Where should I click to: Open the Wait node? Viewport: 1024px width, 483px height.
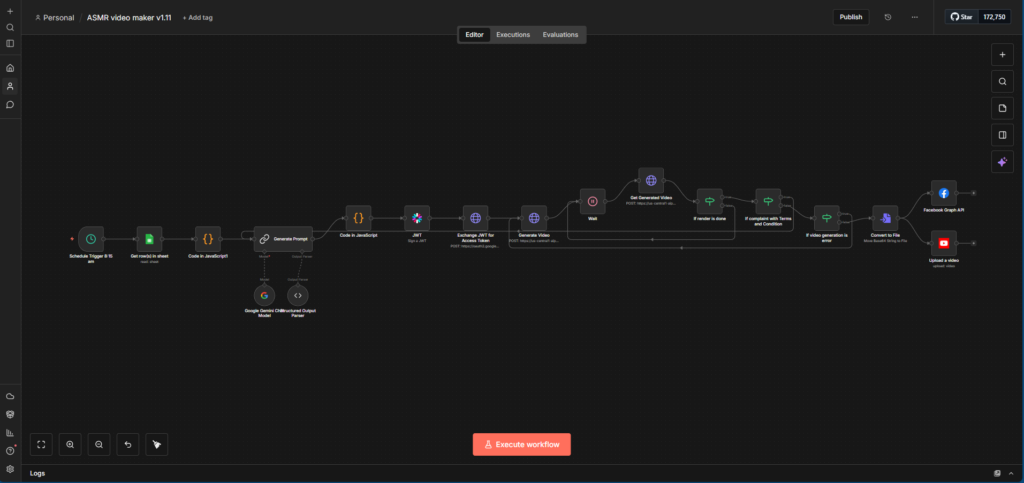592,201
